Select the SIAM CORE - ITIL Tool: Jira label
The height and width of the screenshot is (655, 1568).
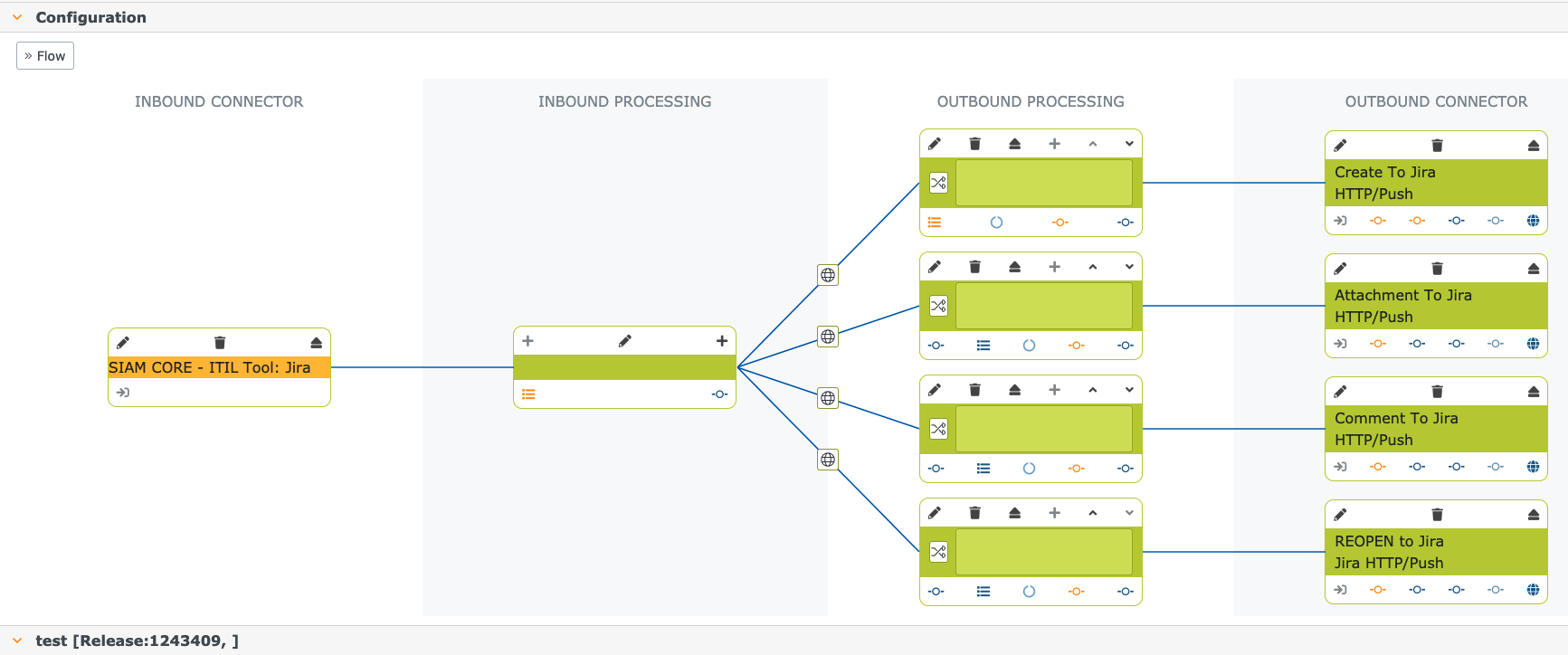coord(210,367)
